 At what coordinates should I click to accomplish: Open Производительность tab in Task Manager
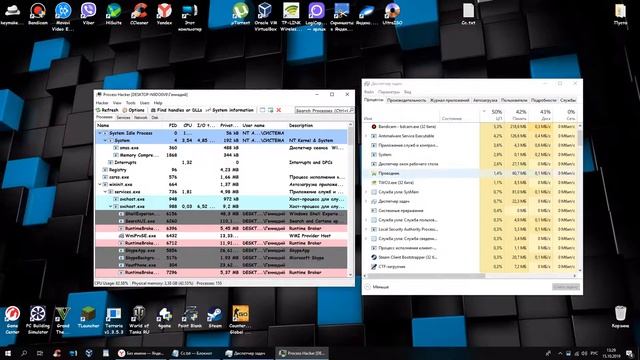pyautogui.click(x=406, y=100)
